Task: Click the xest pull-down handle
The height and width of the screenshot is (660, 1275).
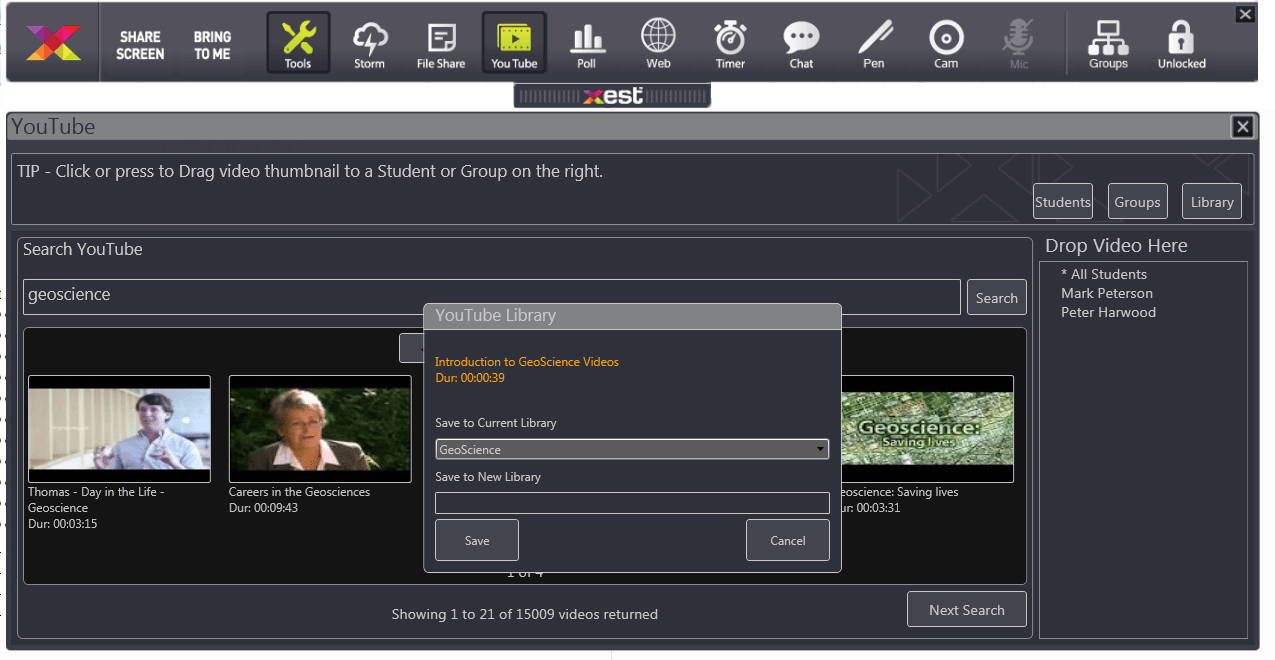Action: pyautogui.click(x=612, y=96)
